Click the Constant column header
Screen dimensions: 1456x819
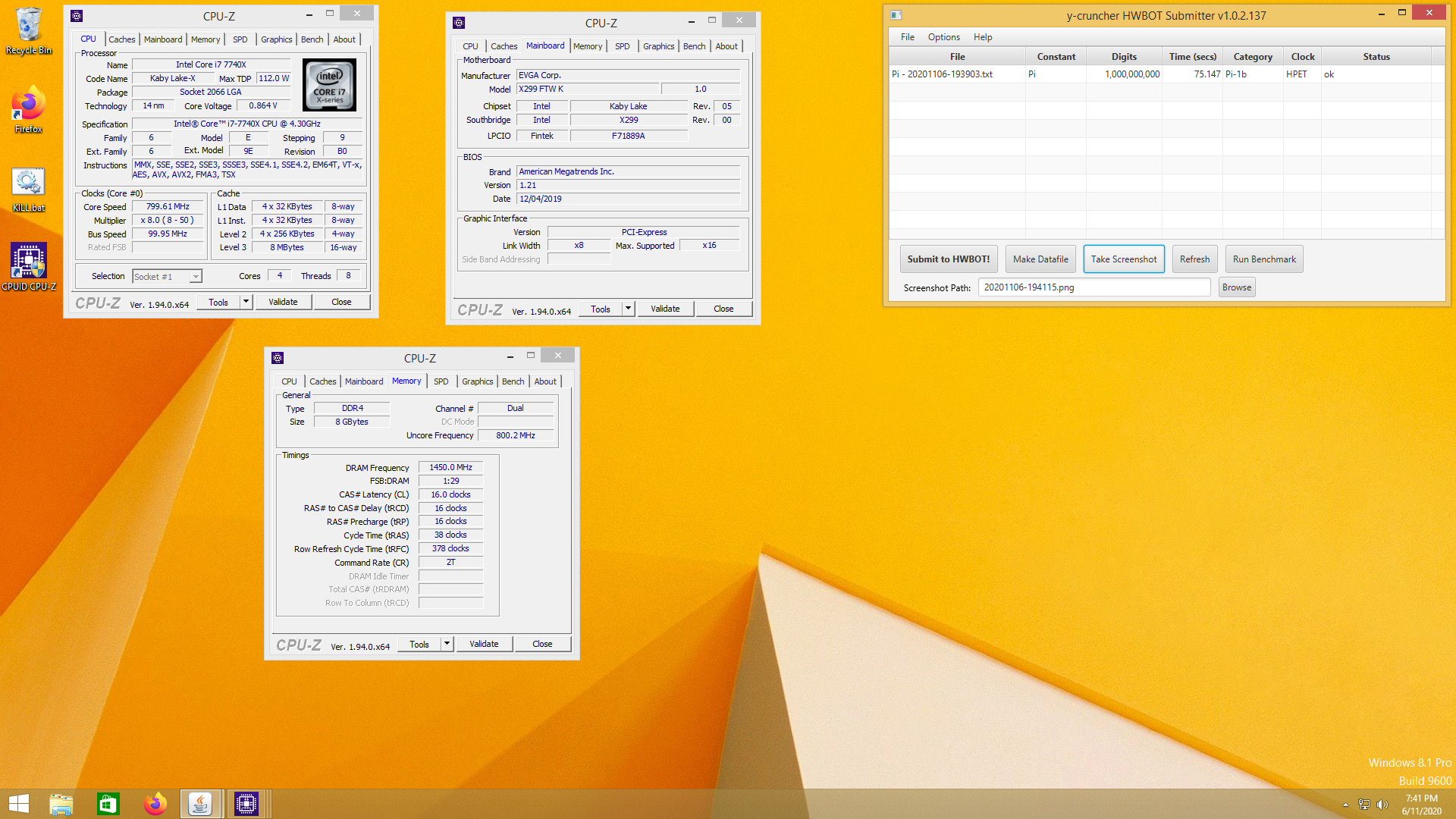[x=1056, y=57]
